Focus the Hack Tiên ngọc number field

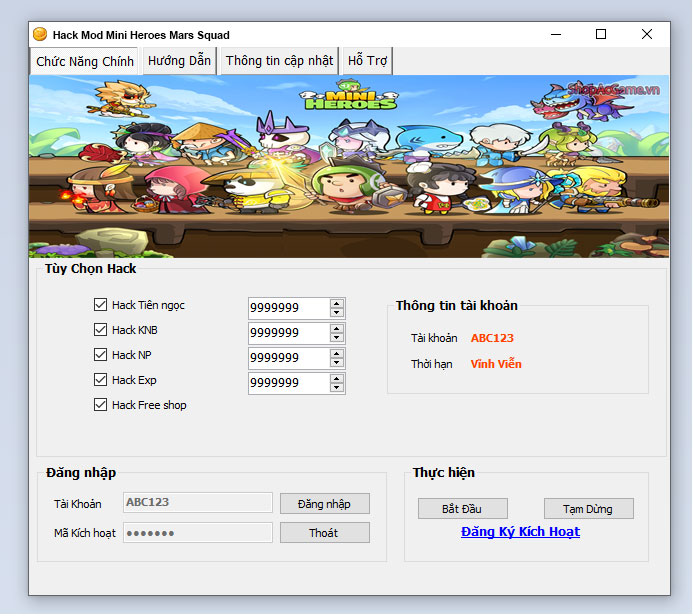click(x=289, y=308)
